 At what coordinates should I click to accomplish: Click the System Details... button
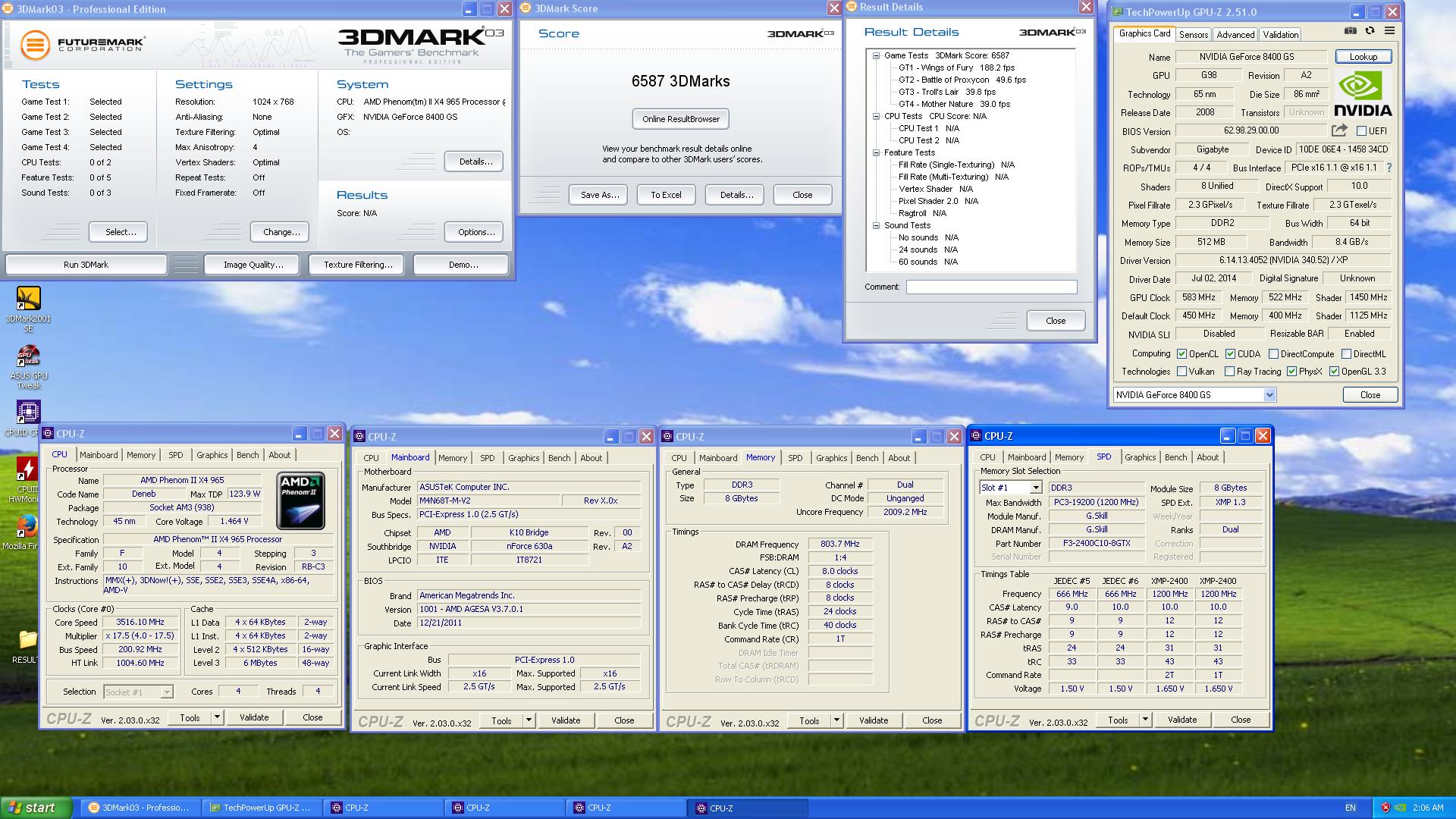click(475, 162)
